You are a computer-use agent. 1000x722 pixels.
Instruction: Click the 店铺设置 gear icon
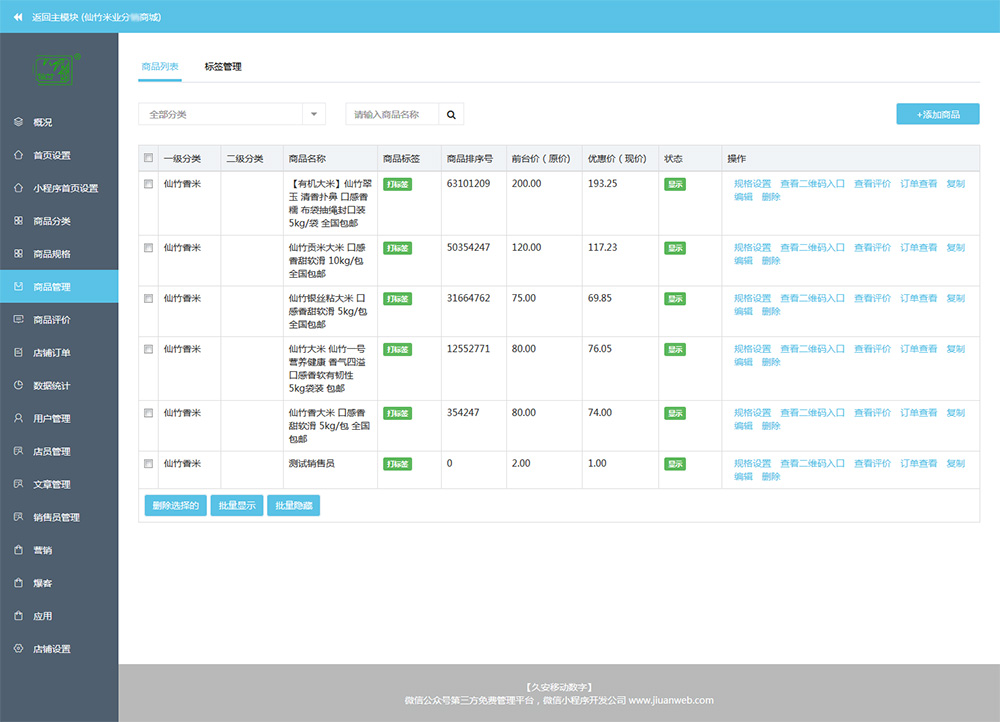click(18, 649)
